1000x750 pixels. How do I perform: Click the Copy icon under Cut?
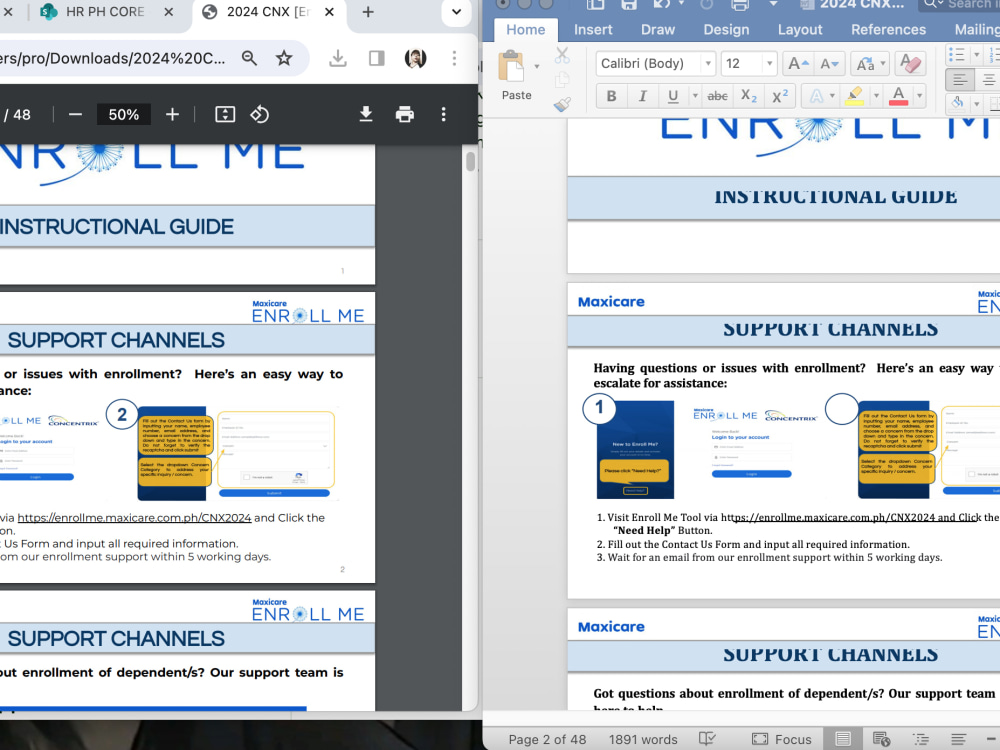pos(562,80)
